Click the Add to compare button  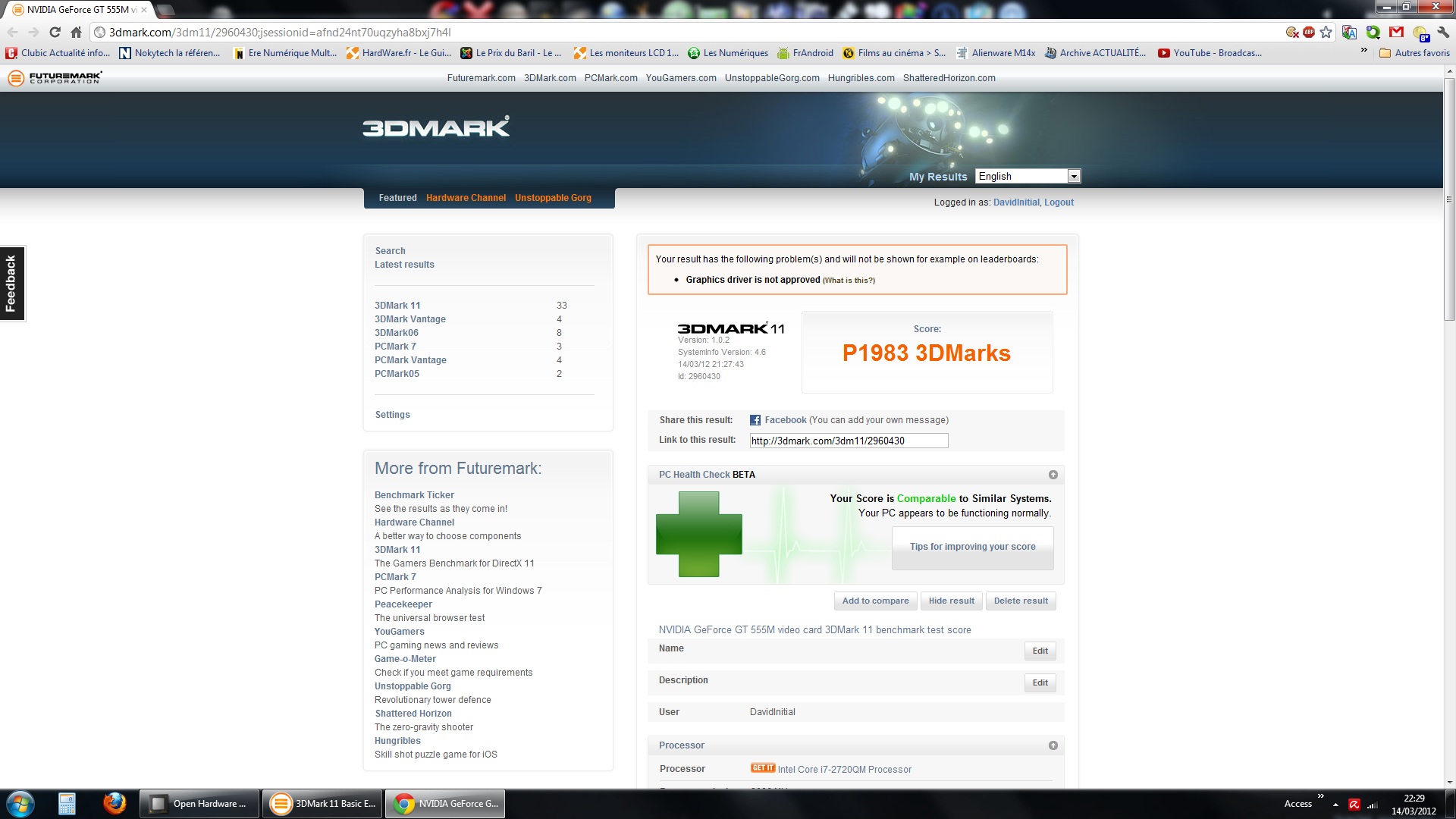(875, 601)
